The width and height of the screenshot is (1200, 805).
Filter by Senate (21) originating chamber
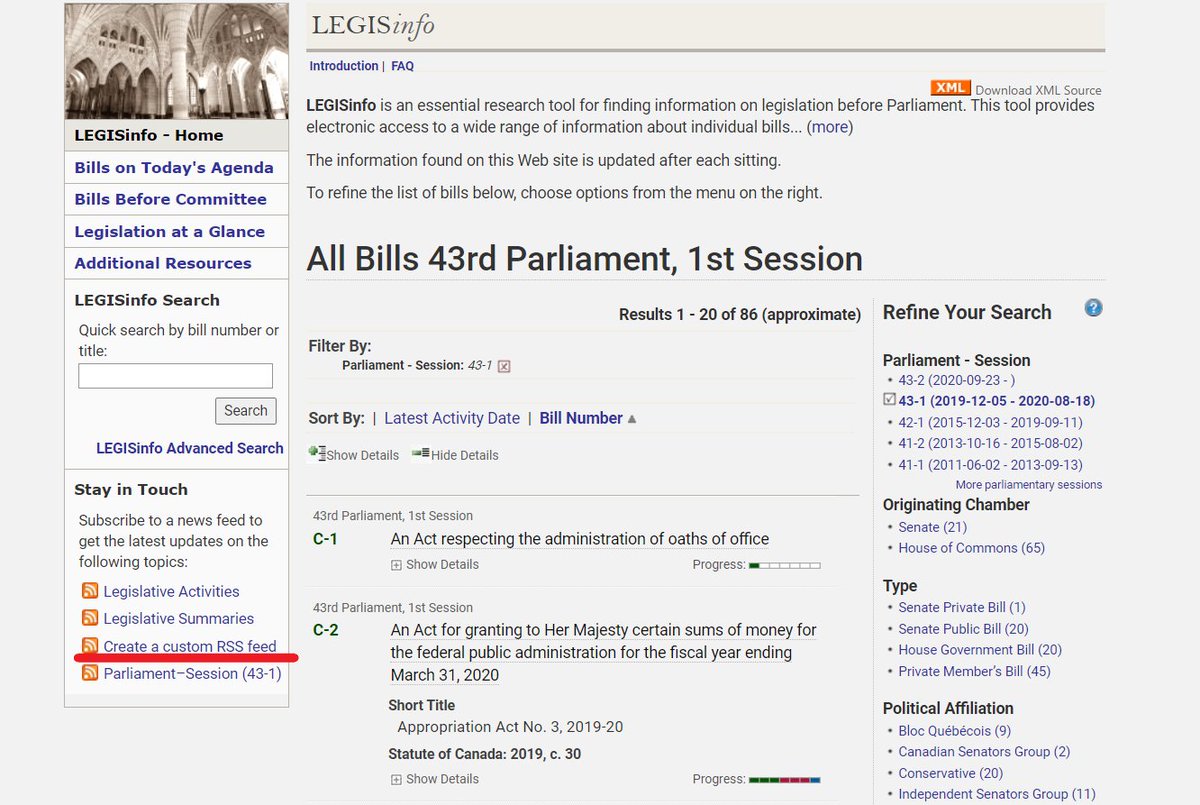tap(933, 527)
